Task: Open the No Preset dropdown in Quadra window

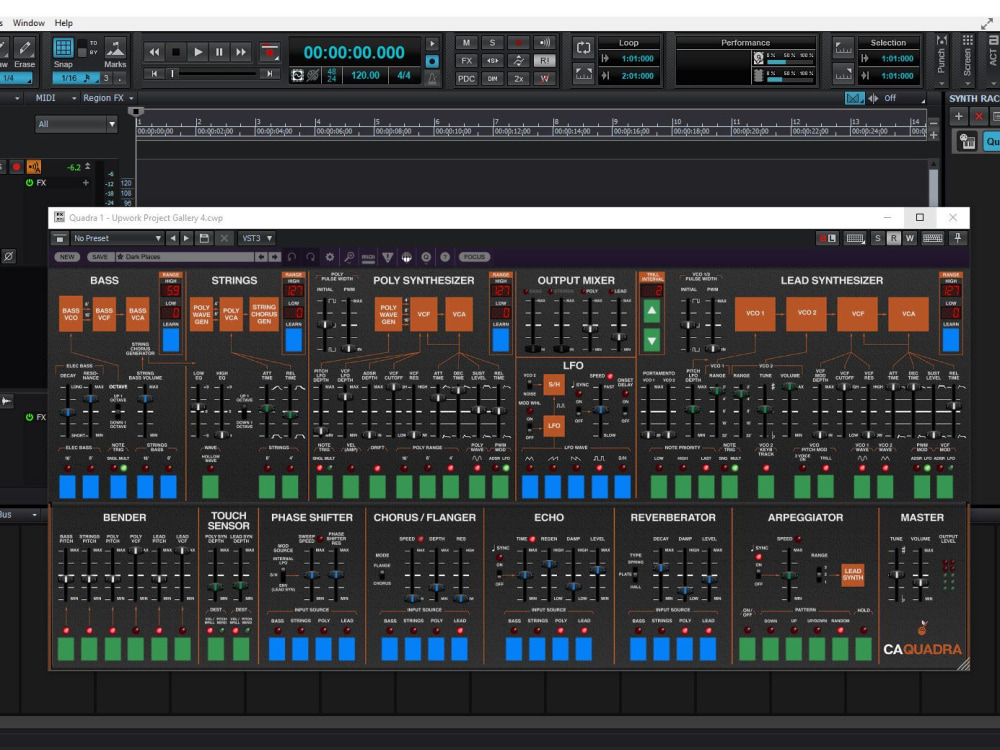Action: coord(117,238)
